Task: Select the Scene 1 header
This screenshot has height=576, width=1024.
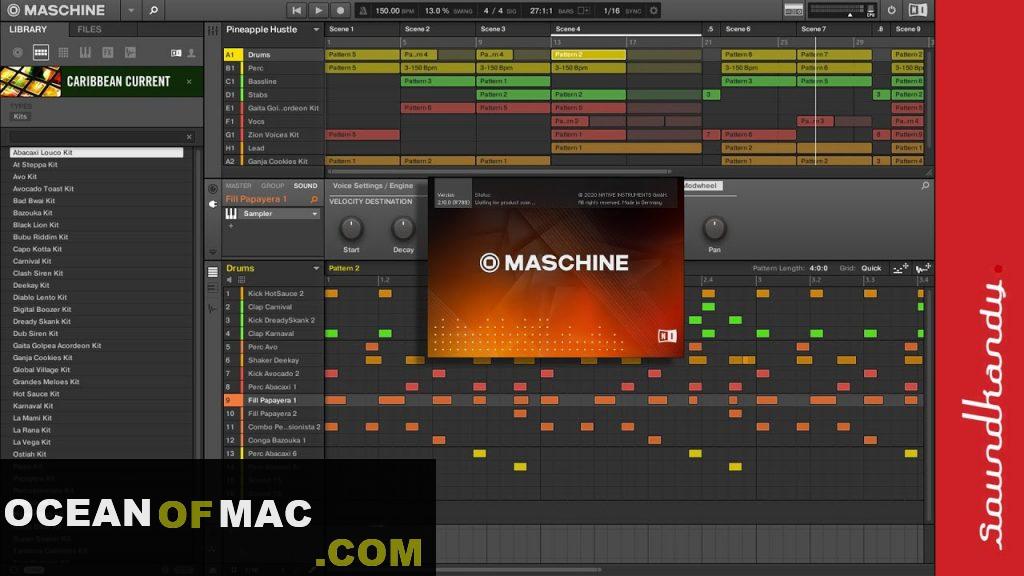Action: [342, 29]
